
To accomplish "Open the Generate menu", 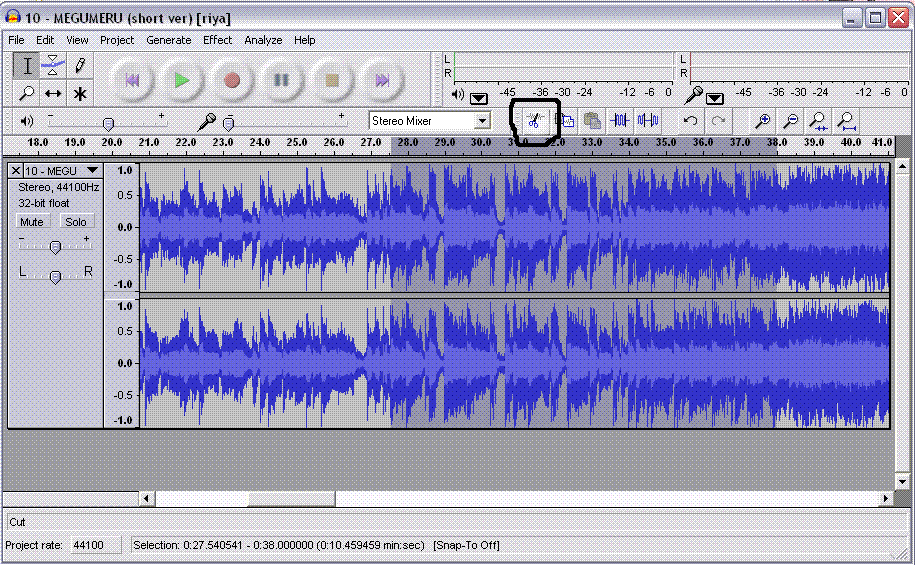I will tap(168, 40).
